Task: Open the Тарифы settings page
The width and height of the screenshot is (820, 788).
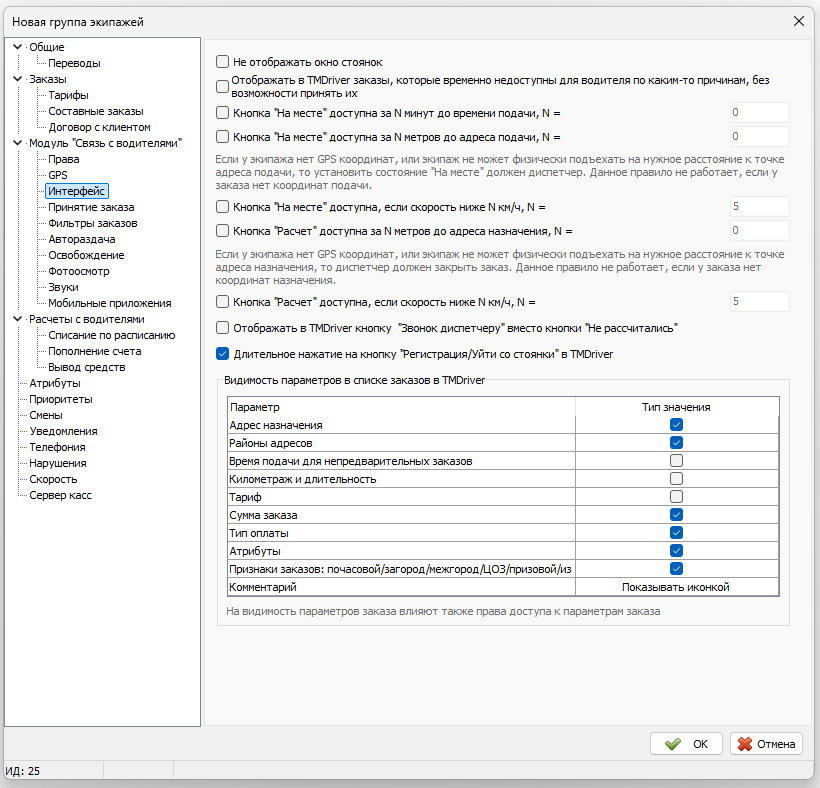Action: [x=69, y=95]
